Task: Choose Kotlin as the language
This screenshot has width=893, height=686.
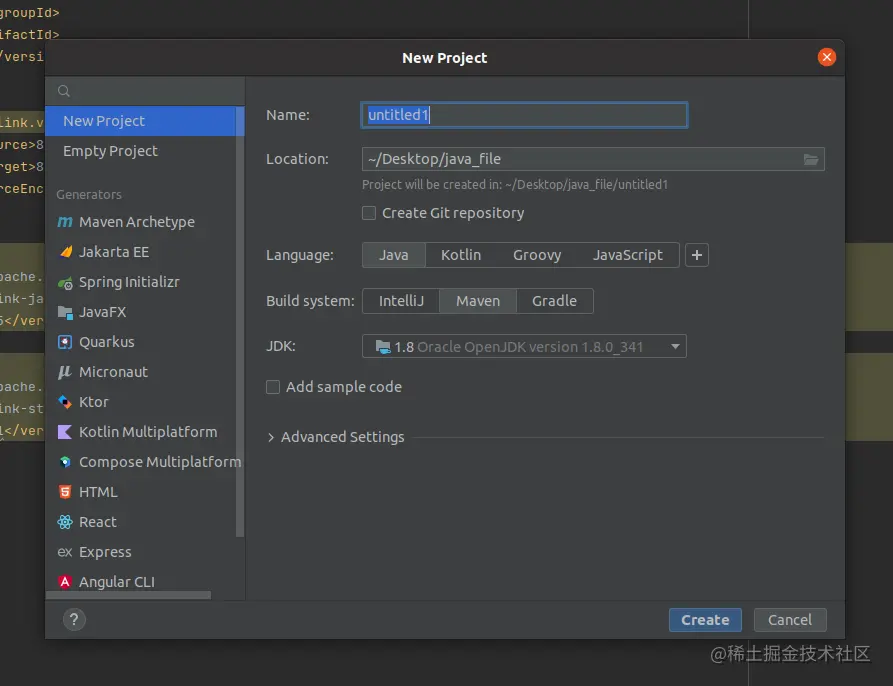Action: click(461, 255)
